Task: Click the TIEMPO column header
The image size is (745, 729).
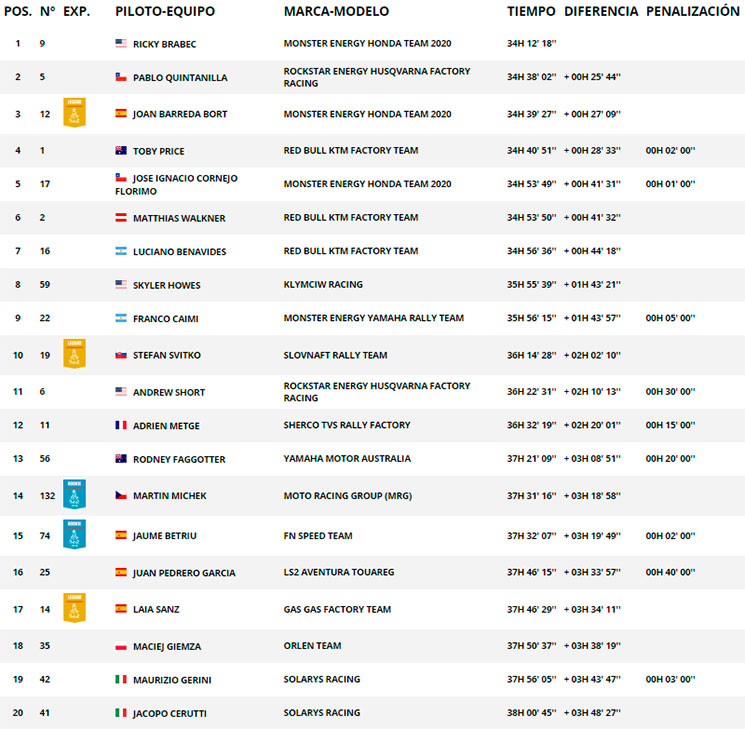Action: [x=531, y=11]
